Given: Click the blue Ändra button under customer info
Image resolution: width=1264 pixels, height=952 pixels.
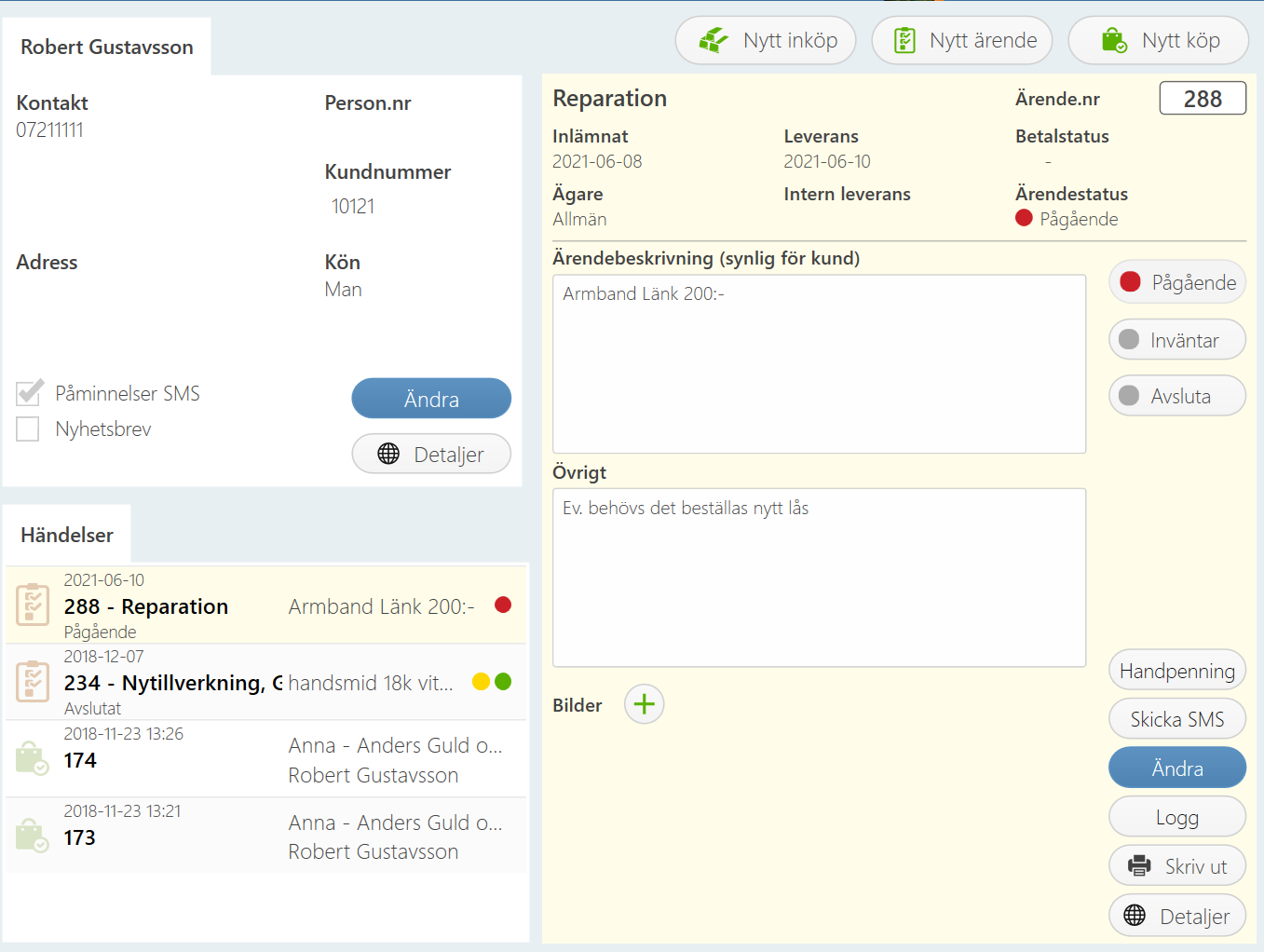Looking at the screenshot, I should [x=431, y=399].
